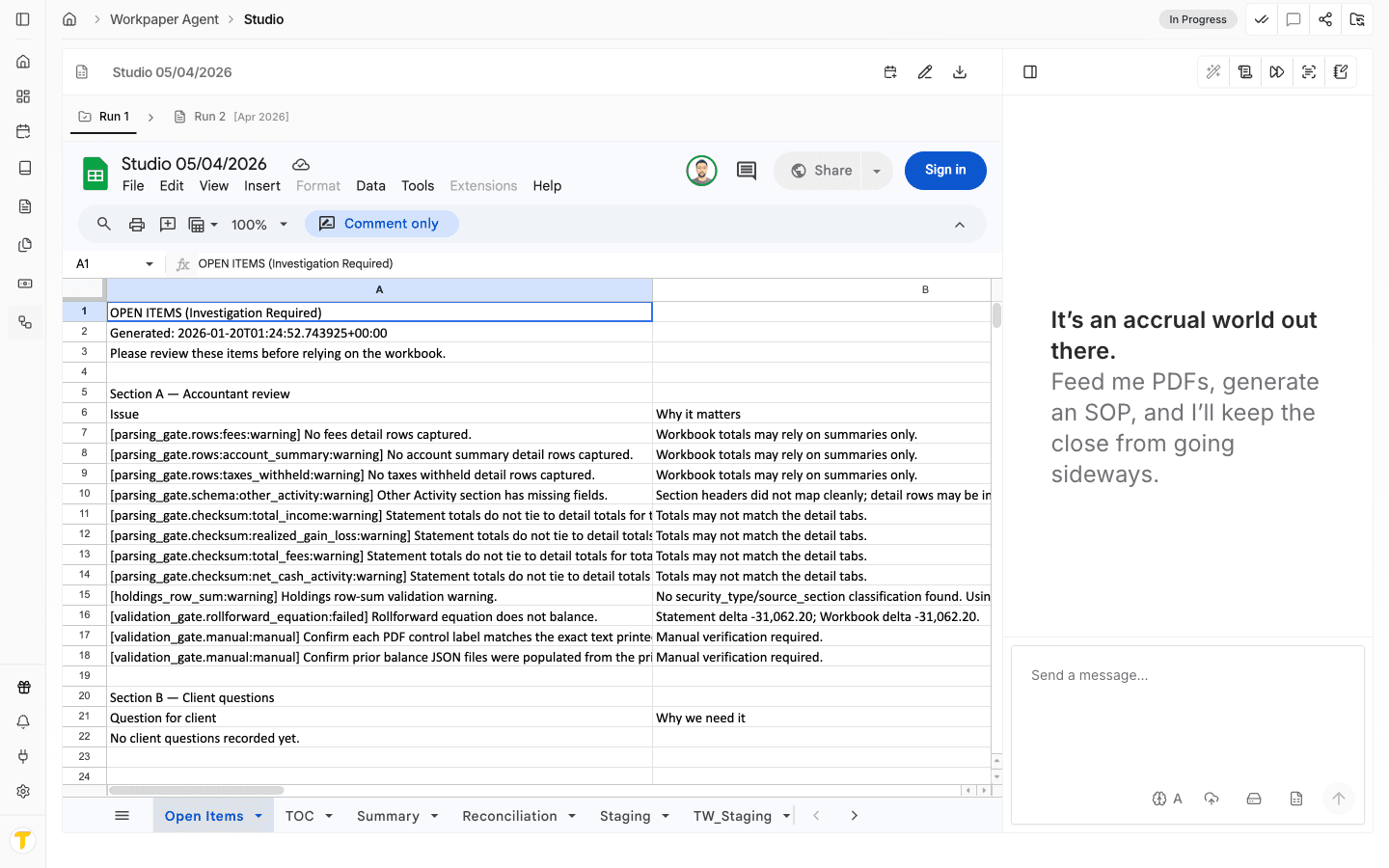This screenshot has width=1389, height=868.
Task: Open the Summary sheet tab dropdown arrow
Action: point(435,816)
